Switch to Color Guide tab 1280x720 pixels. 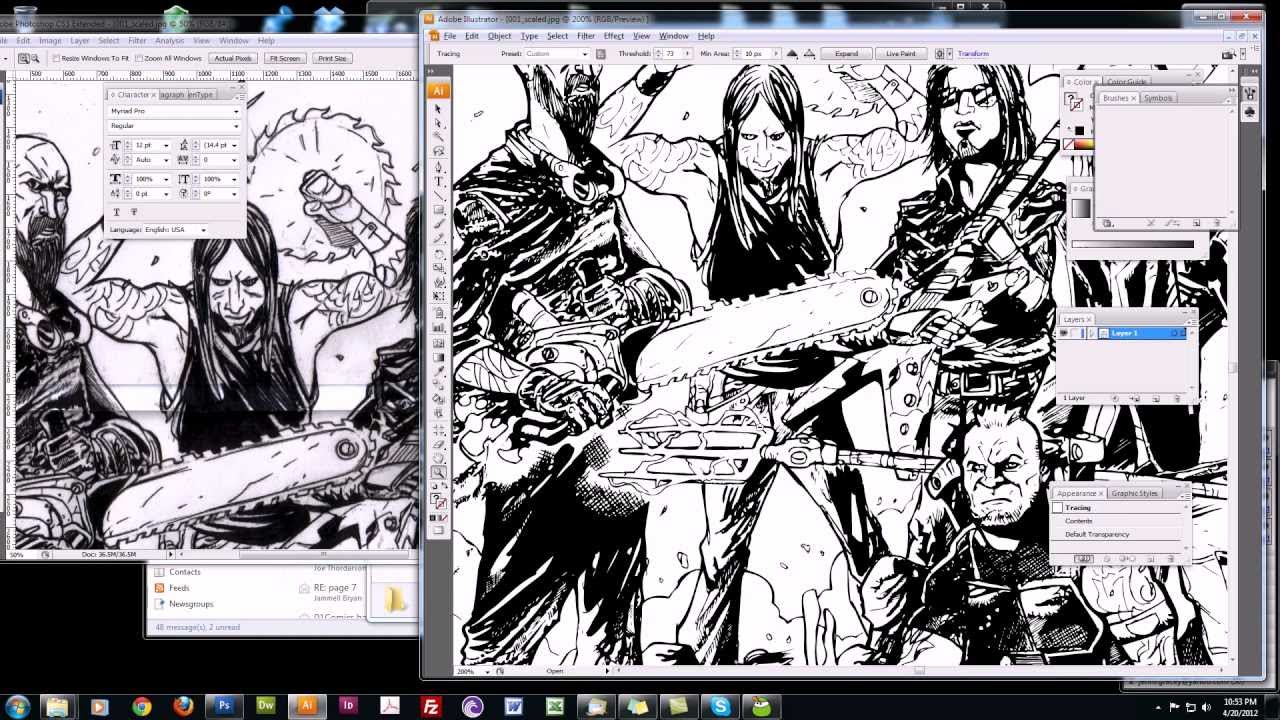click(x=1127, y=82)
